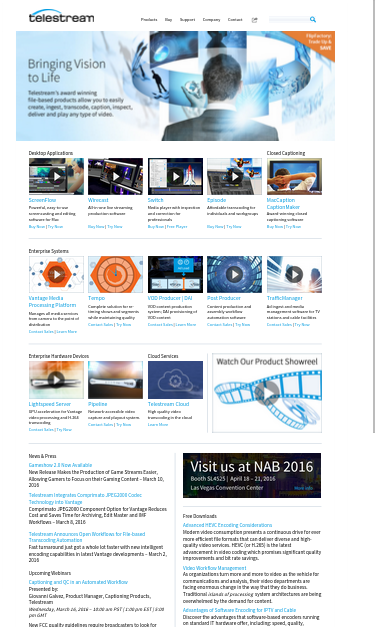Click Free Player under Switch
The image size is (375, 627).
click(177, 227)
